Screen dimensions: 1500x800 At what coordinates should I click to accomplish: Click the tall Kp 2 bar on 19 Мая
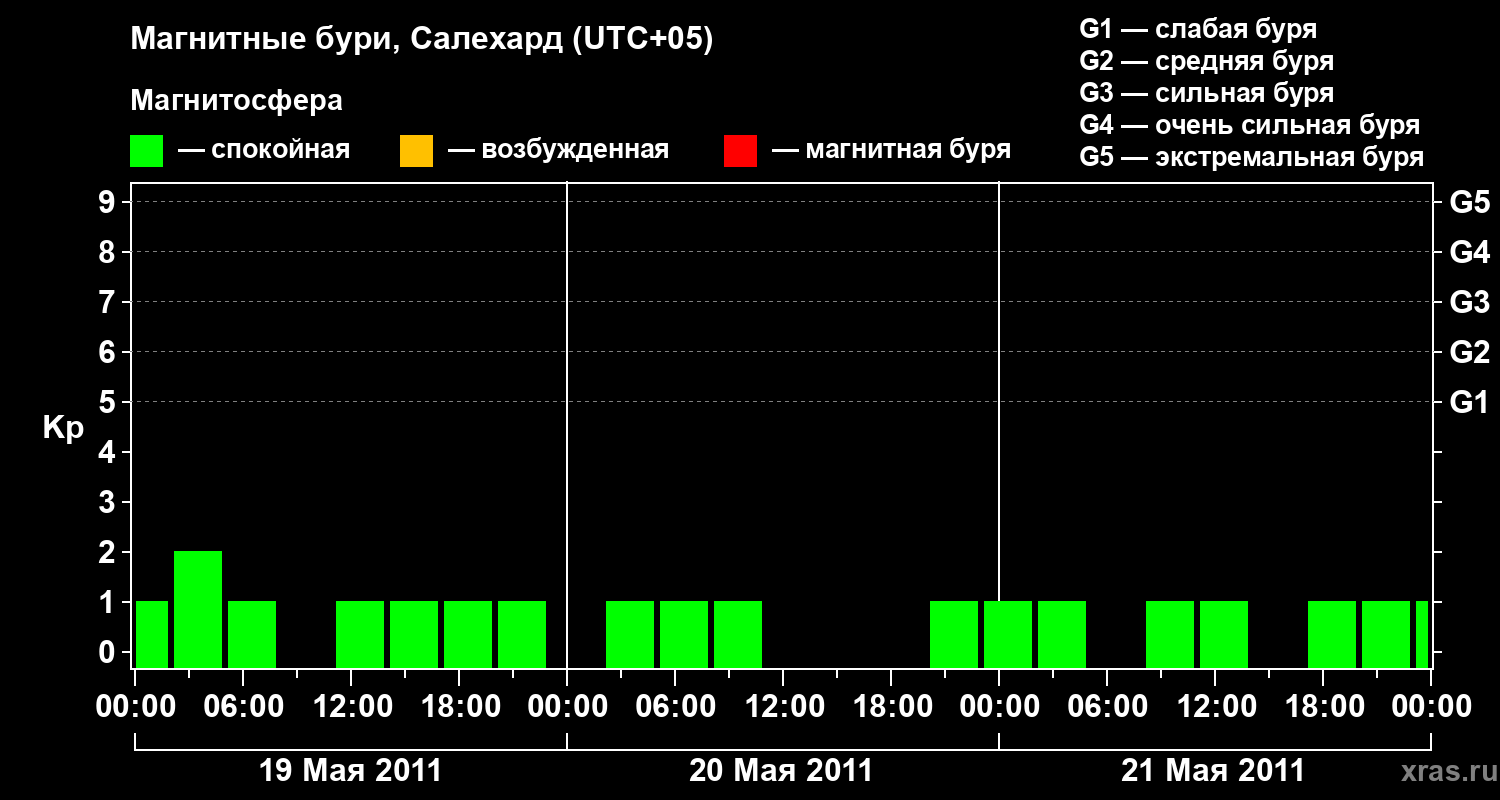(x=198, y=609)
